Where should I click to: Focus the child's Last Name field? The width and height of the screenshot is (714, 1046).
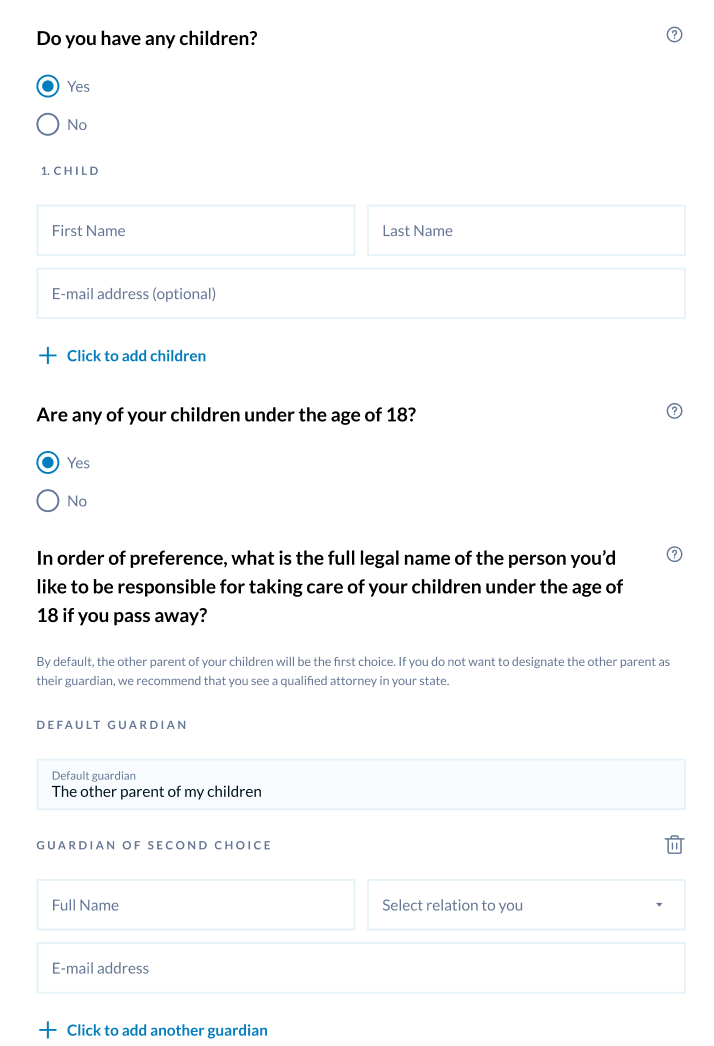pyautogui.click(x=526, y=231)
